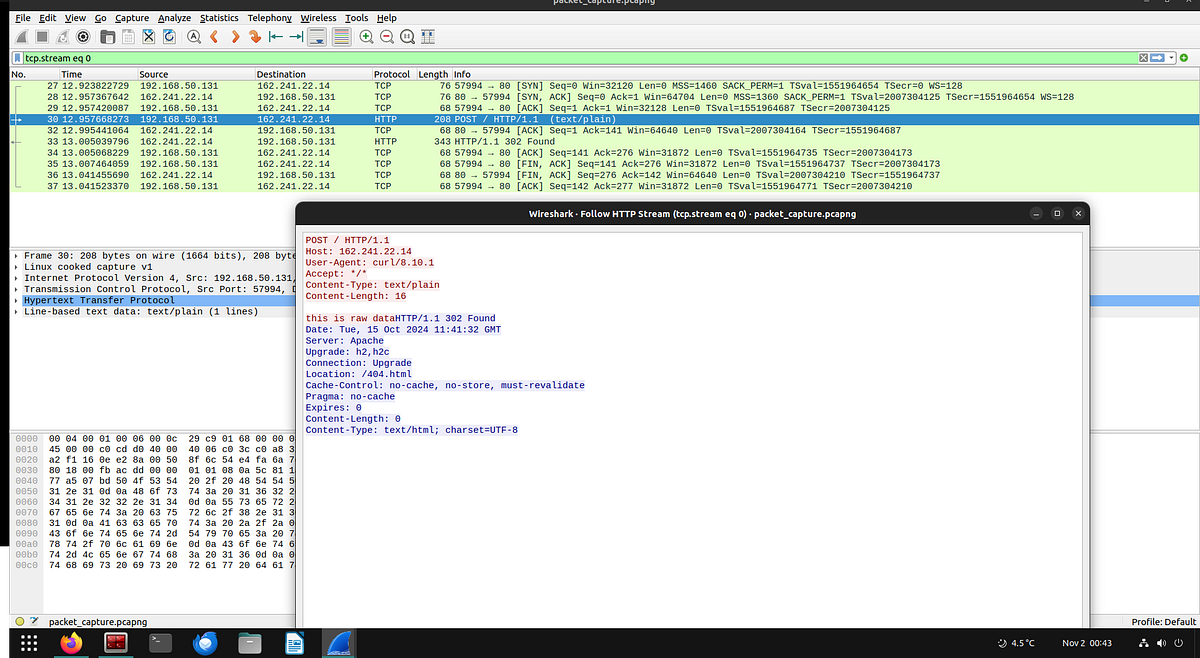The width and height of the screenshot is (1200, 658).
Task: Open LibreOffice Writer from taskbar
Action: point(295,643)
